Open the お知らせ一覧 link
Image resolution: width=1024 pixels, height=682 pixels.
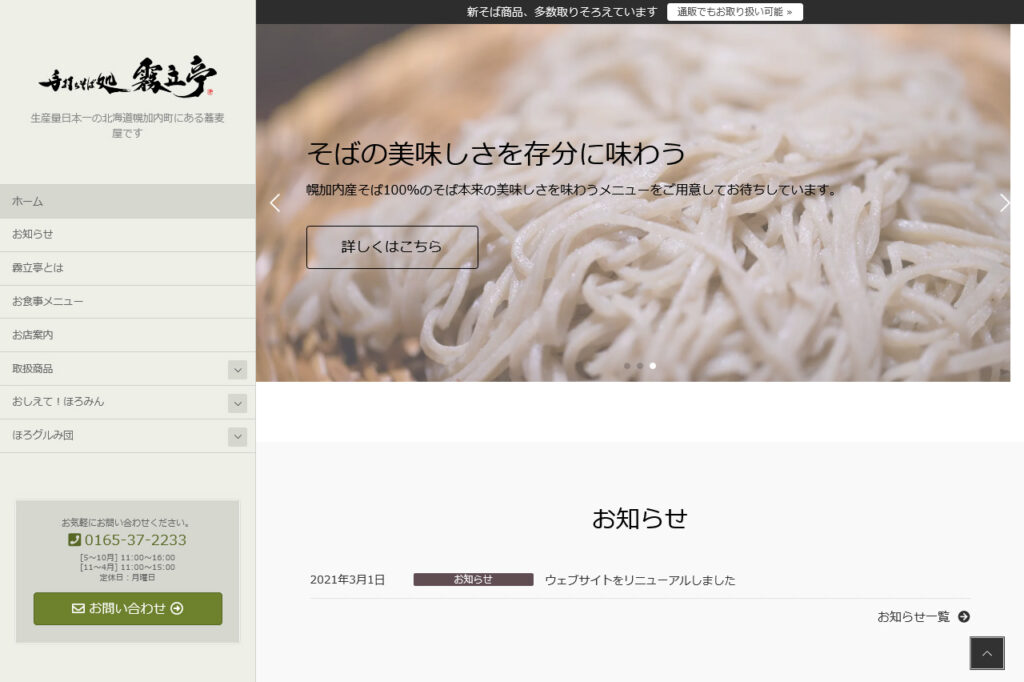922,617
